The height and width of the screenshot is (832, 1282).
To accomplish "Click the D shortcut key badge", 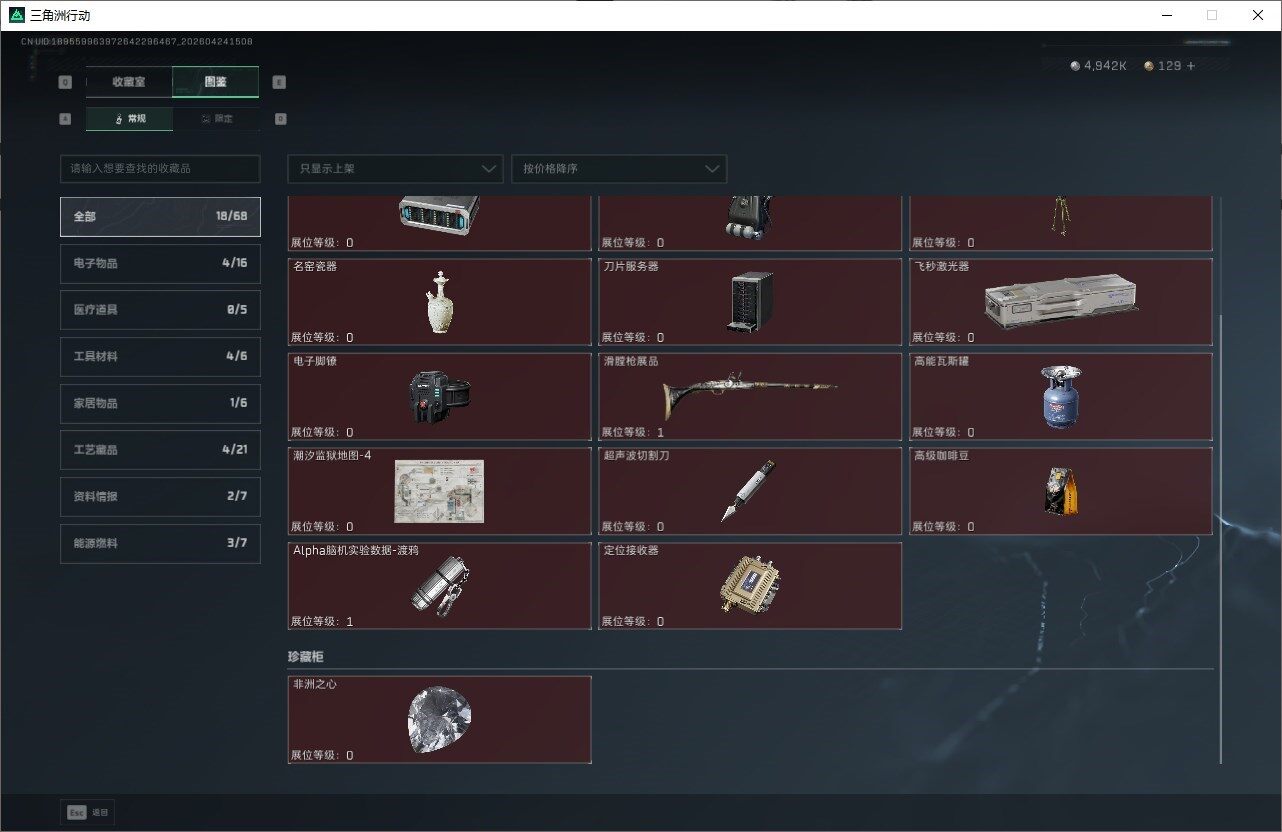I will pyautogui.click(x=280, y=119).
